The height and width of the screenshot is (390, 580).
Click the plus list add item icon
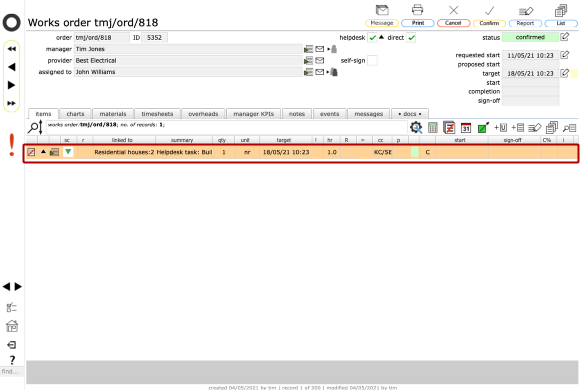(x=517, y=128)
